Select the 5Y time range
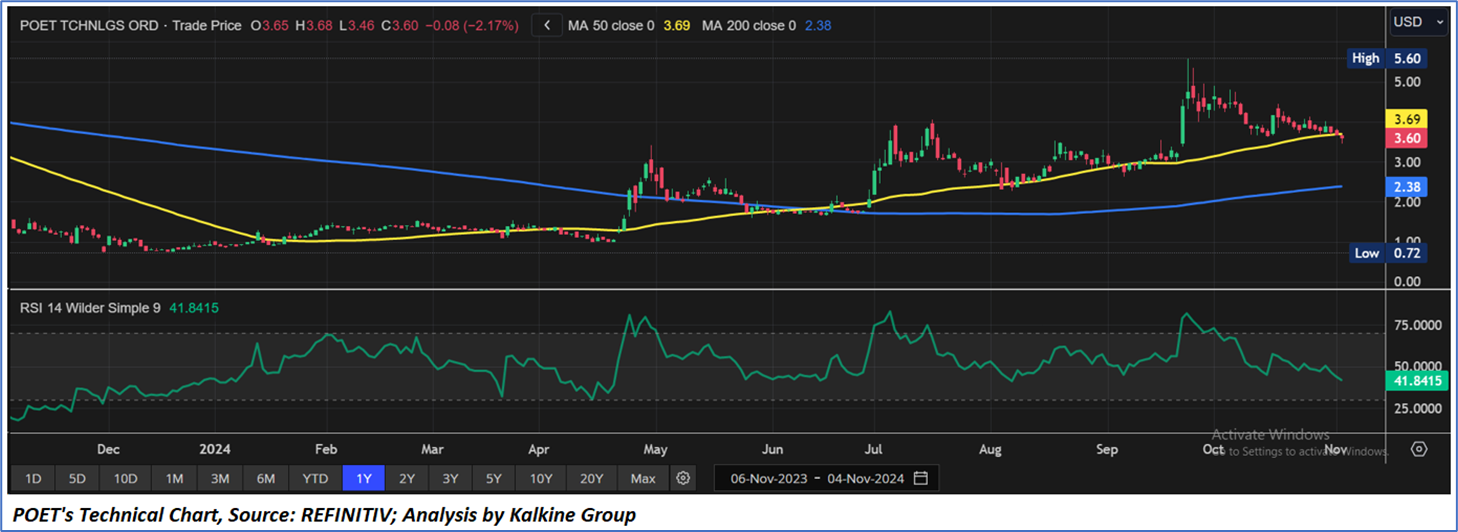Screen dimensions: 1458x532 click(493, 478)
